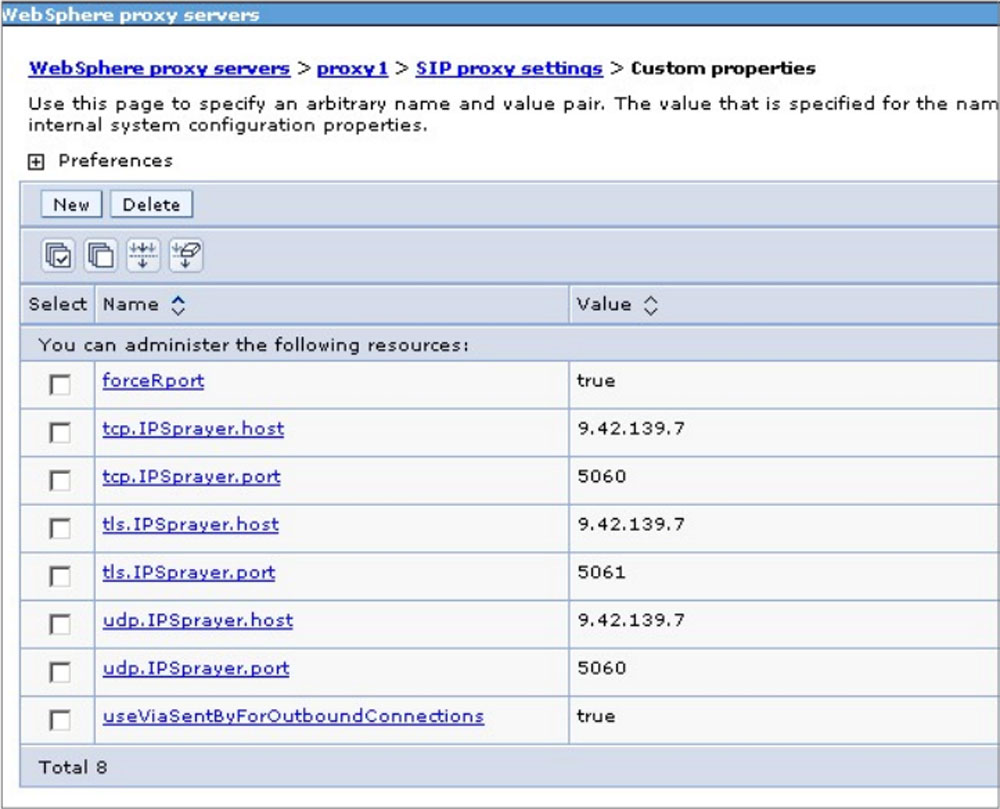
Task: Open the WebSphere proxy servers breadcrumb link
Action: (159, 68)
